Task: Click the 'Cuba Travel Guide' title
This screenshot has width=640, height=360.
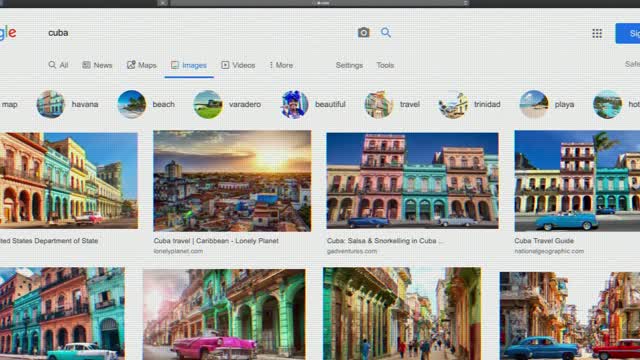Action: pyautogui.click(x=544, y=241)
